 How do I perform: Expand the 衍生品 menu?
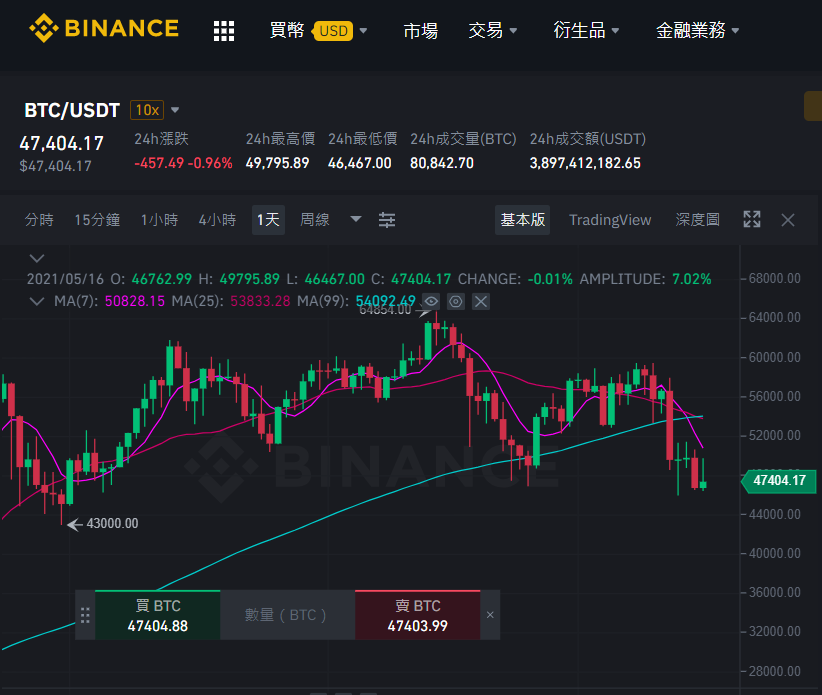(x=586, y=30)
